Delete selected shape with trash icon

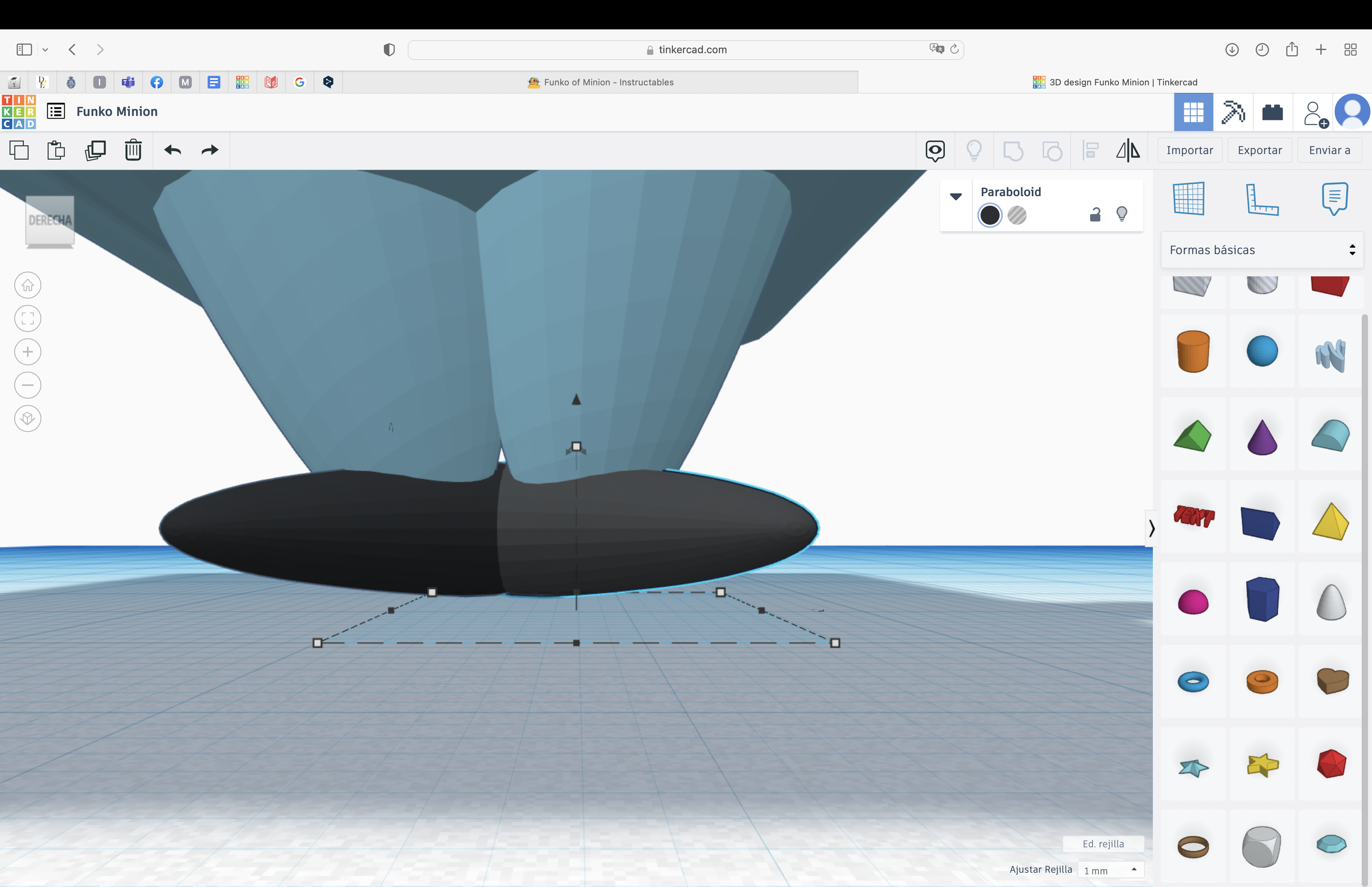coord(133,150)
